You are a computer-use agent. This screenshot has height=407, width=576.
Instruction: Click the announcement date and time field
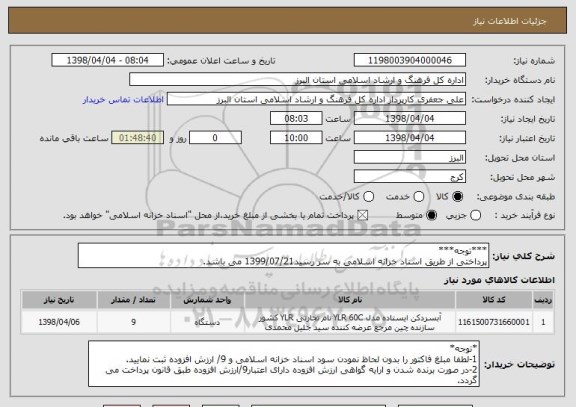click(108, 60)
